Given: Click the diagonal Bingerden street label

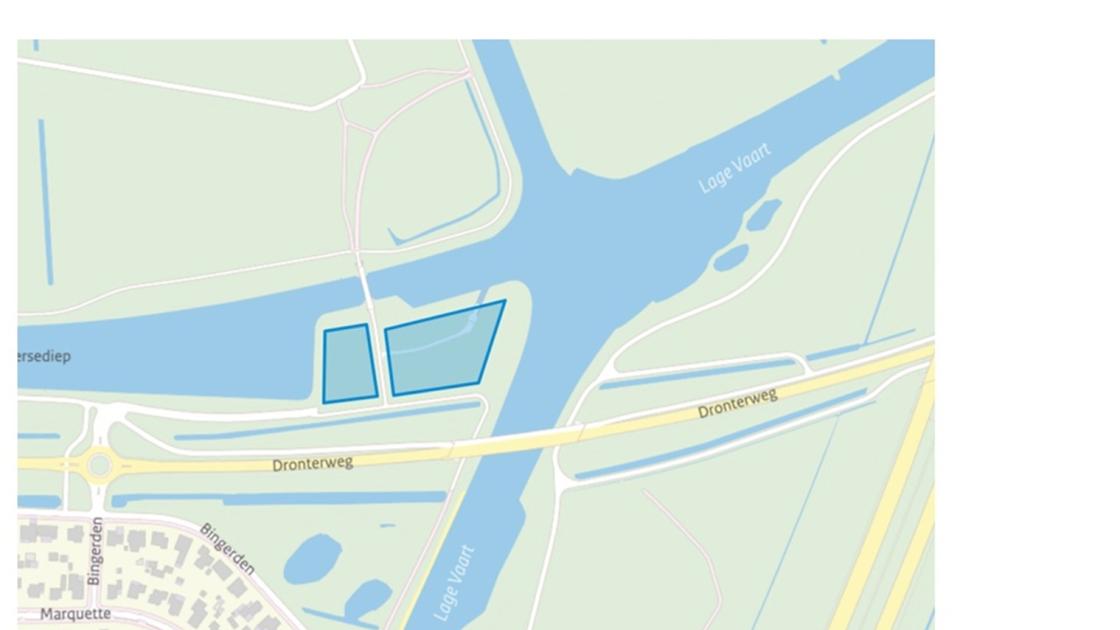Looking at the screenshot, I should pos(227,549).
